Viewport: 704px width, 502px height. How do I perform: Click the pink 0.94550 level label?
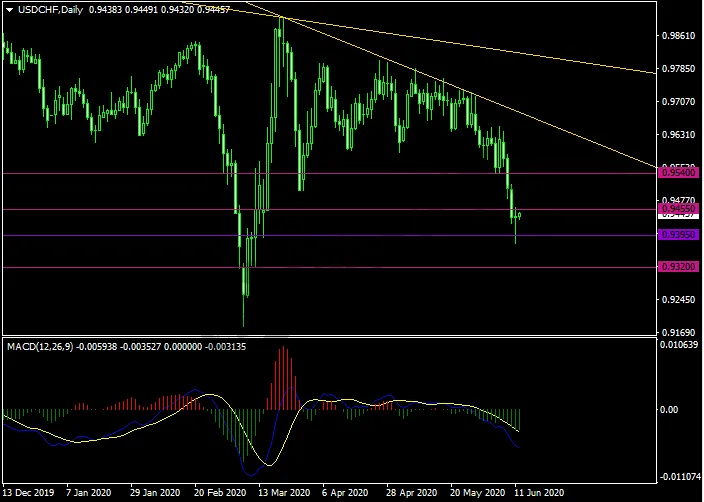678,209
